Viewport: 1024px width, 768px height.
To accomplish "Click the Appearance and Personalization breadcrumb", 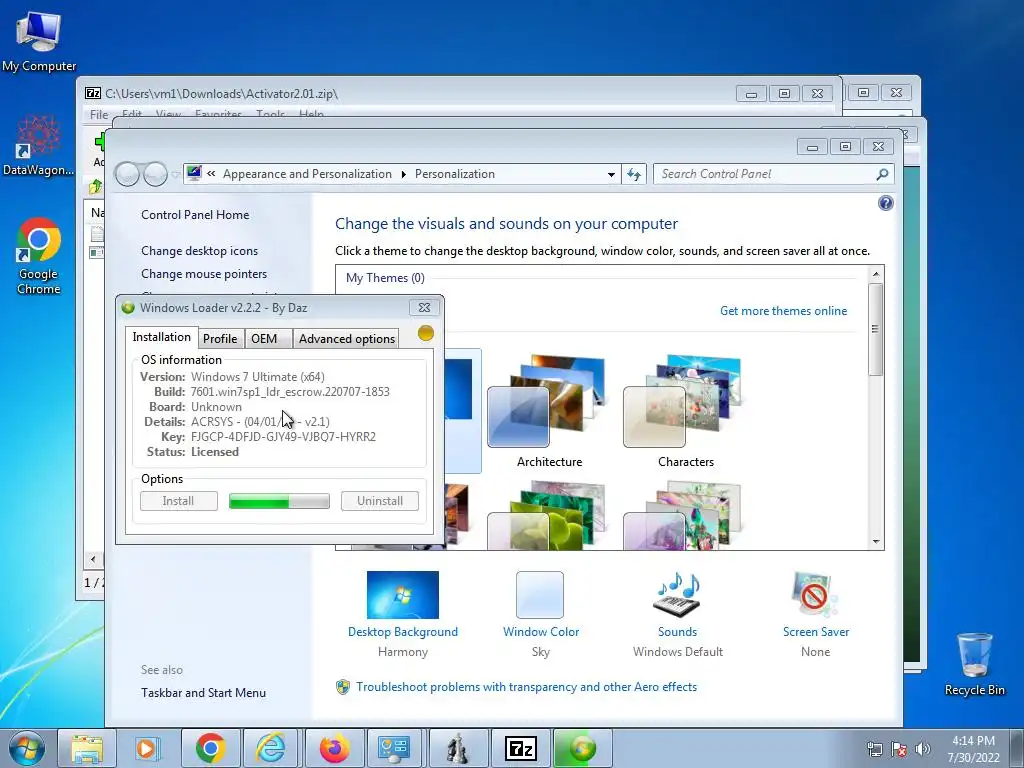I will tap(307, 174).
